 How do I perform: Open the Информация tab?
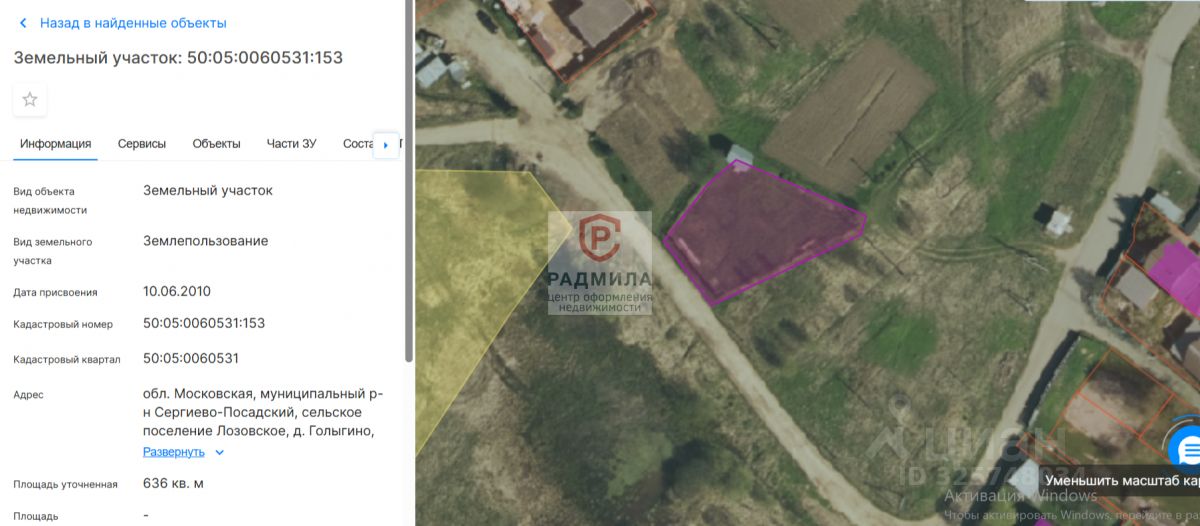tap(56, 144)
